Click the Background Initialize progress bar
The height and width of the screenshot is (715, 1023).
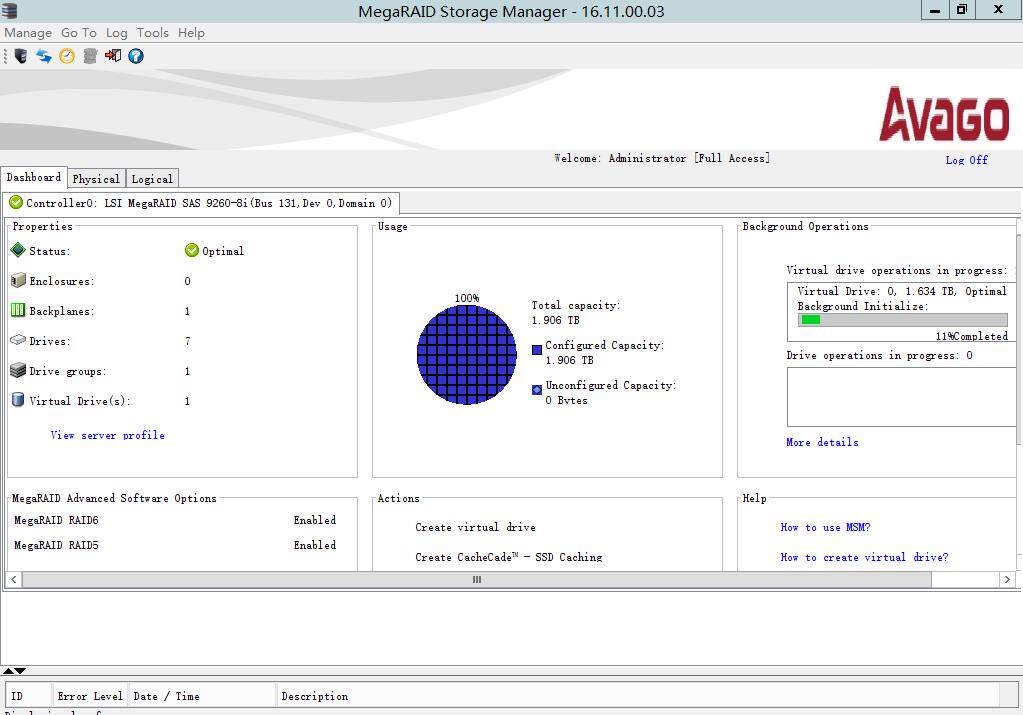click(902, 320)
